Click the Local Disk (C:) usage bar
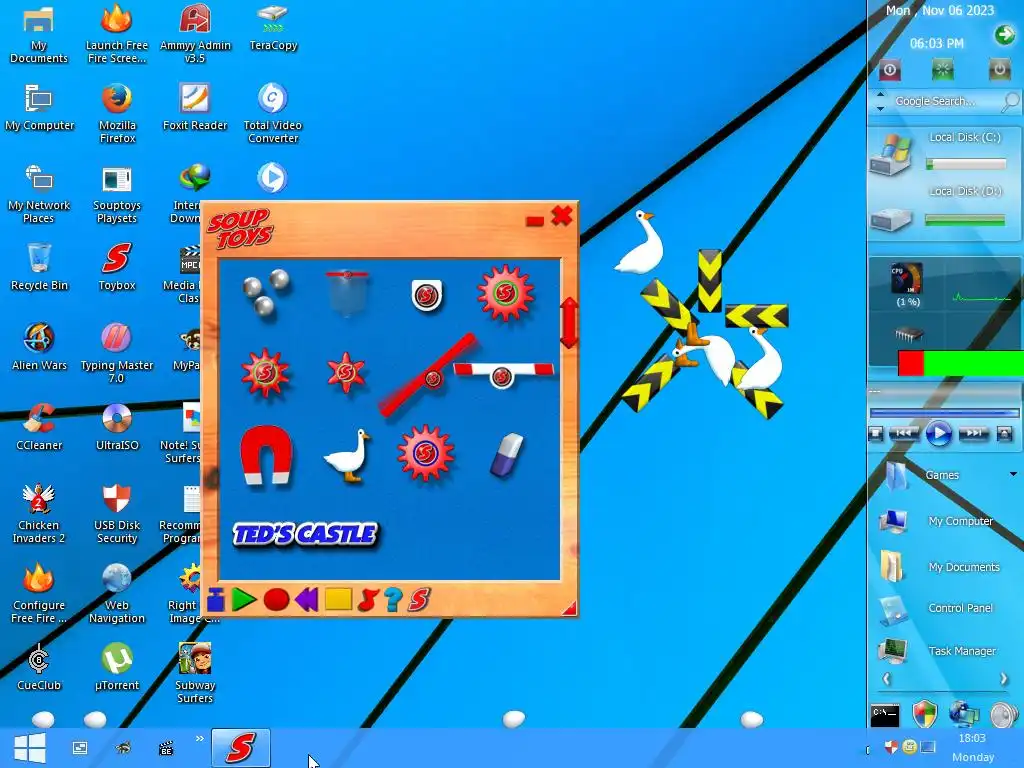 pyautogui.click(x=966, y=164)
